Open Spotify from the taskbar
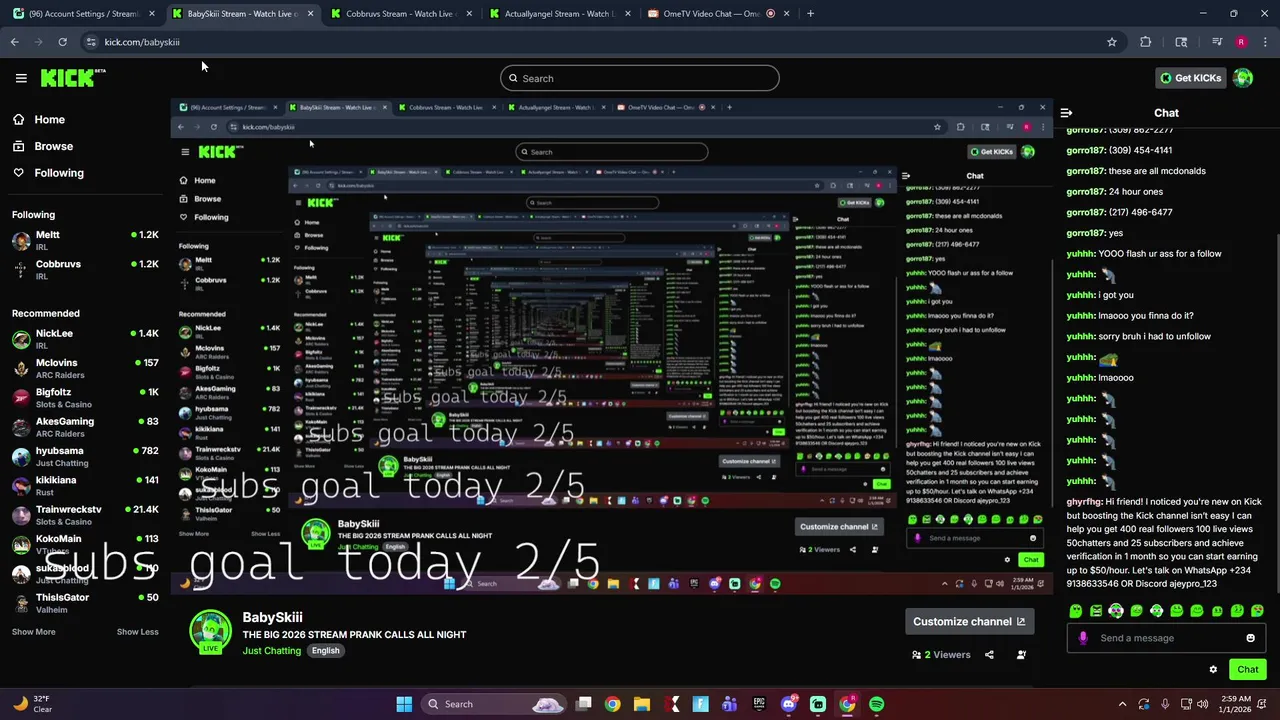This screenshot has height=720, width=1280. pyautogui.click(x=877, y=704)
